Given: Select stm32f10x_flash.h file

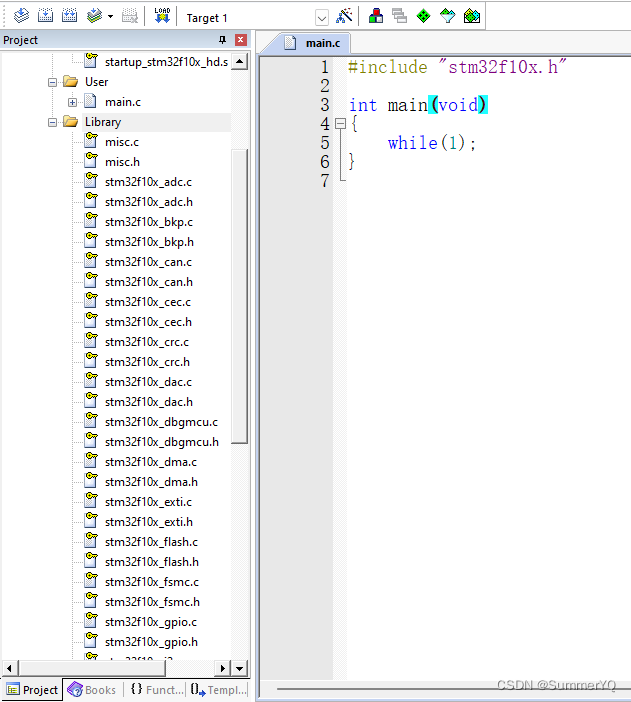Looking at the screenshot, I should (152, 562).
